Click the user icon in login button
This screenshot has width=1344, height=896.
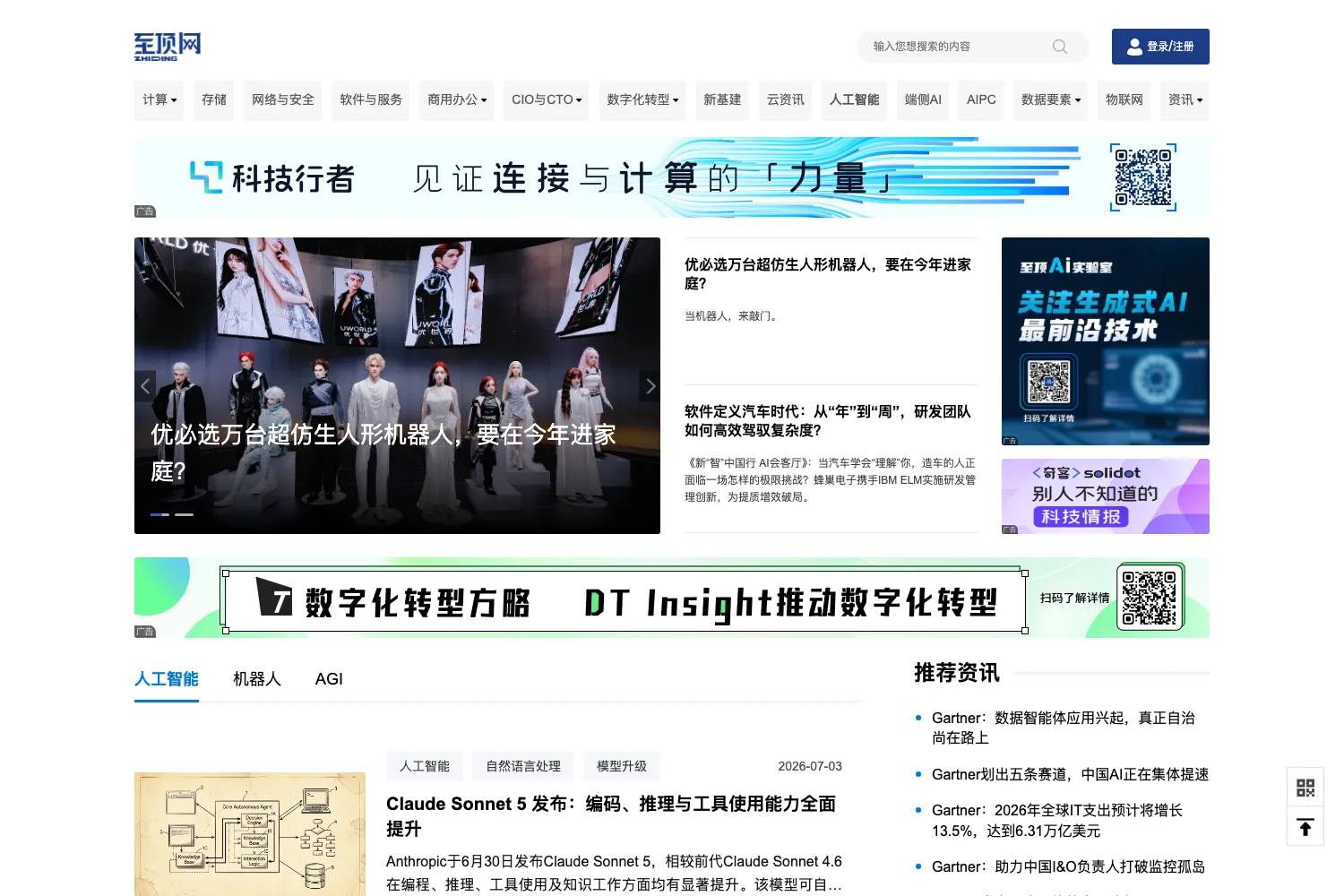click(1134, 47)
